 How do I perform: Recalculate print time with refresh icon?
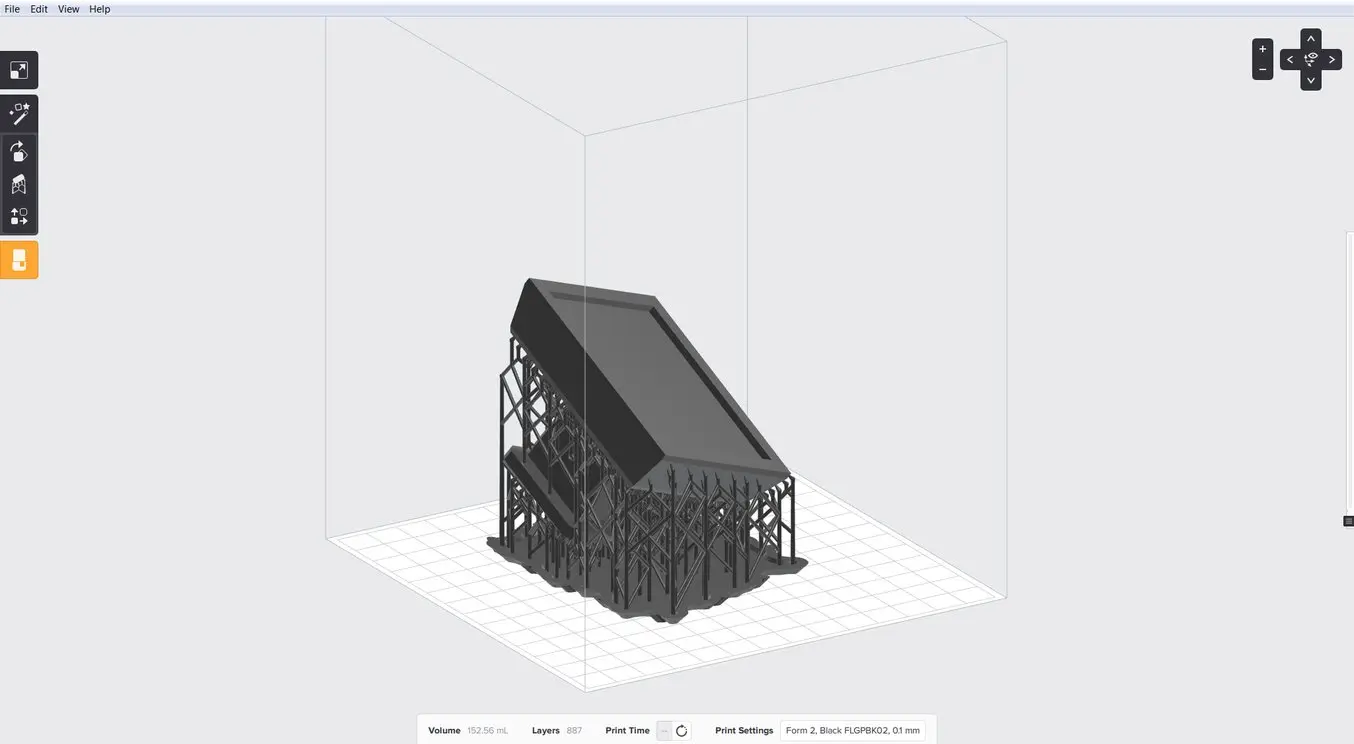pyautogui.click(x=681, y=731)
